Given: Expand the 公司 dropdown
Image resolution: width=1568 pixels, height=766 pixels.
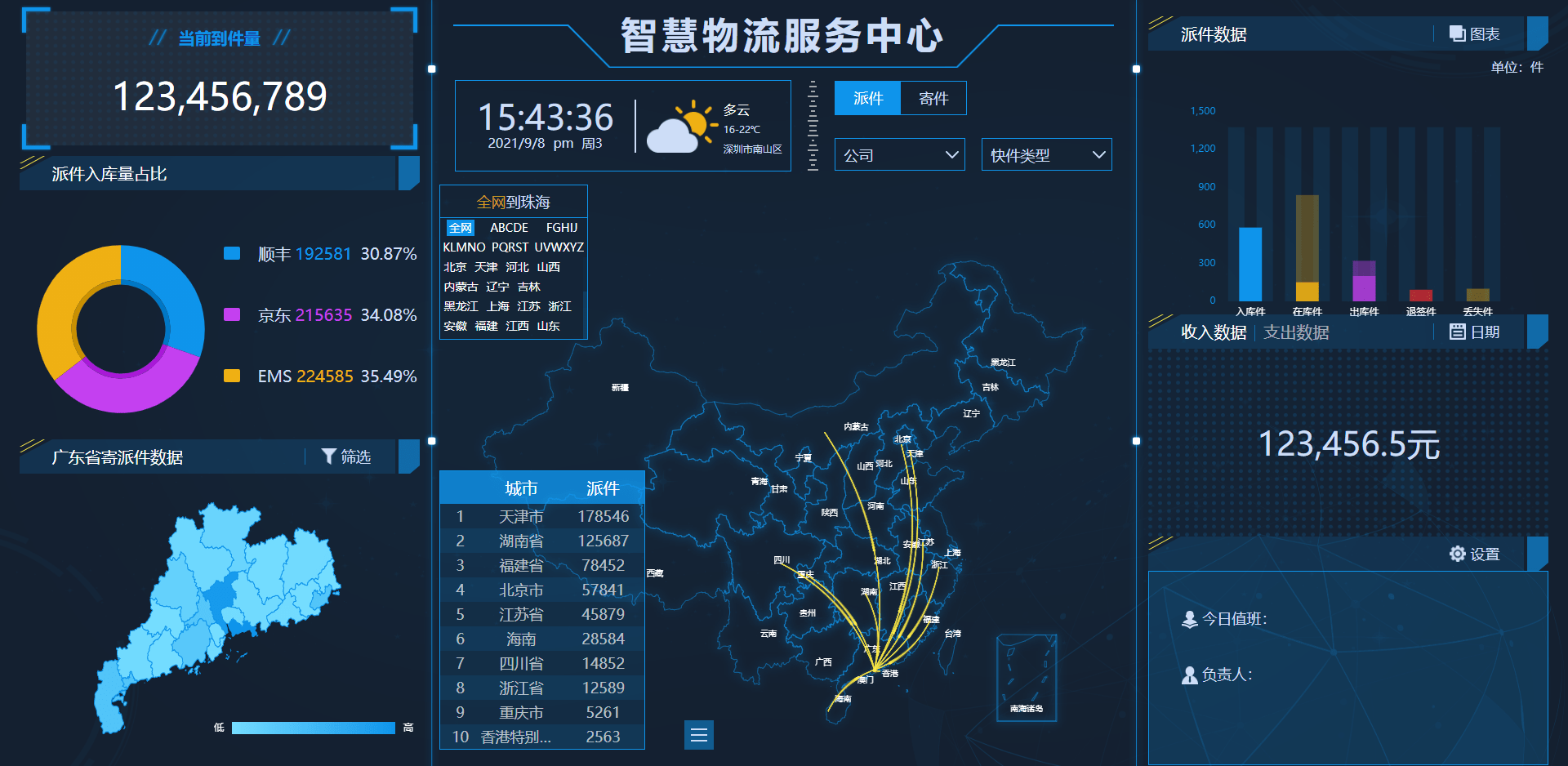Looking at the screenshot, I should (900, 155).
